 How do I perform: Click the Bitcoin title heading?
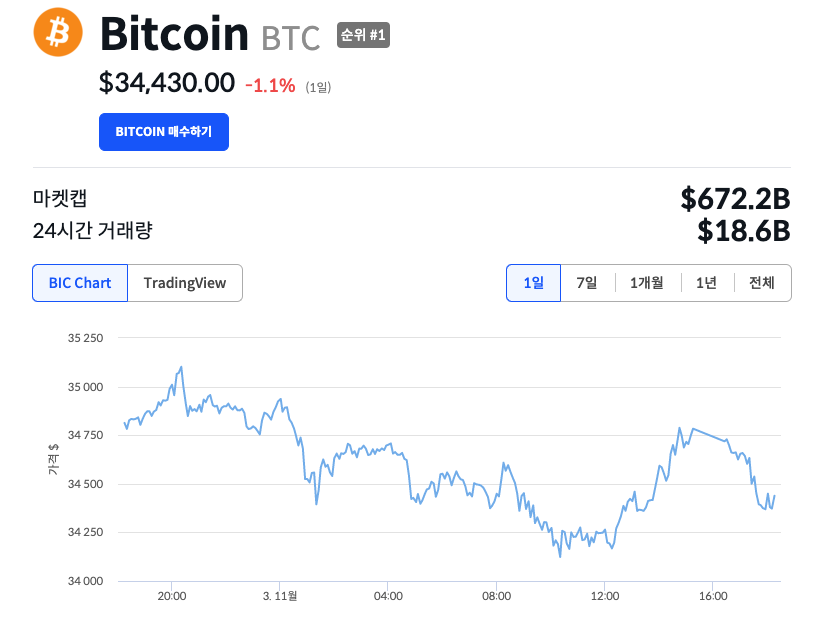[x=174, y=34]
